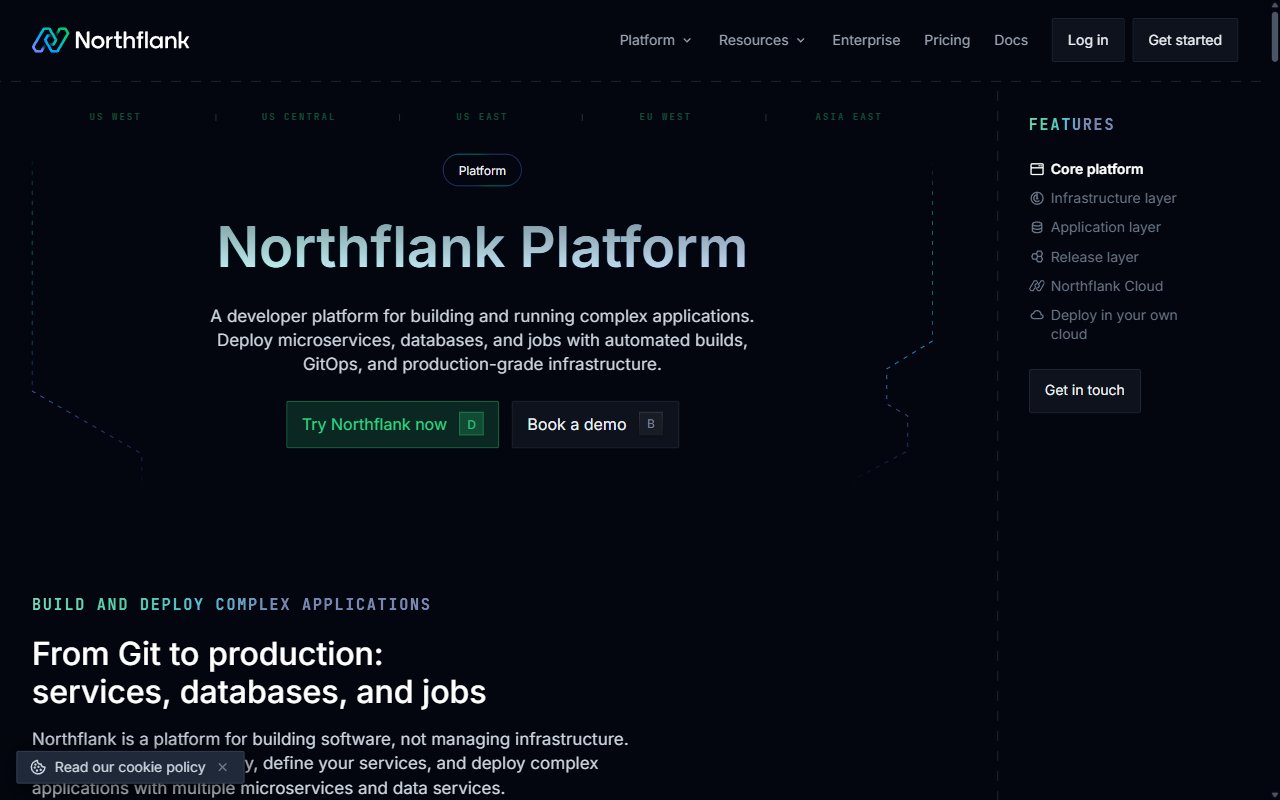Click the Get in touch button
Image resolution: width=1280 pixels, height=800 pixels.
1085,391
